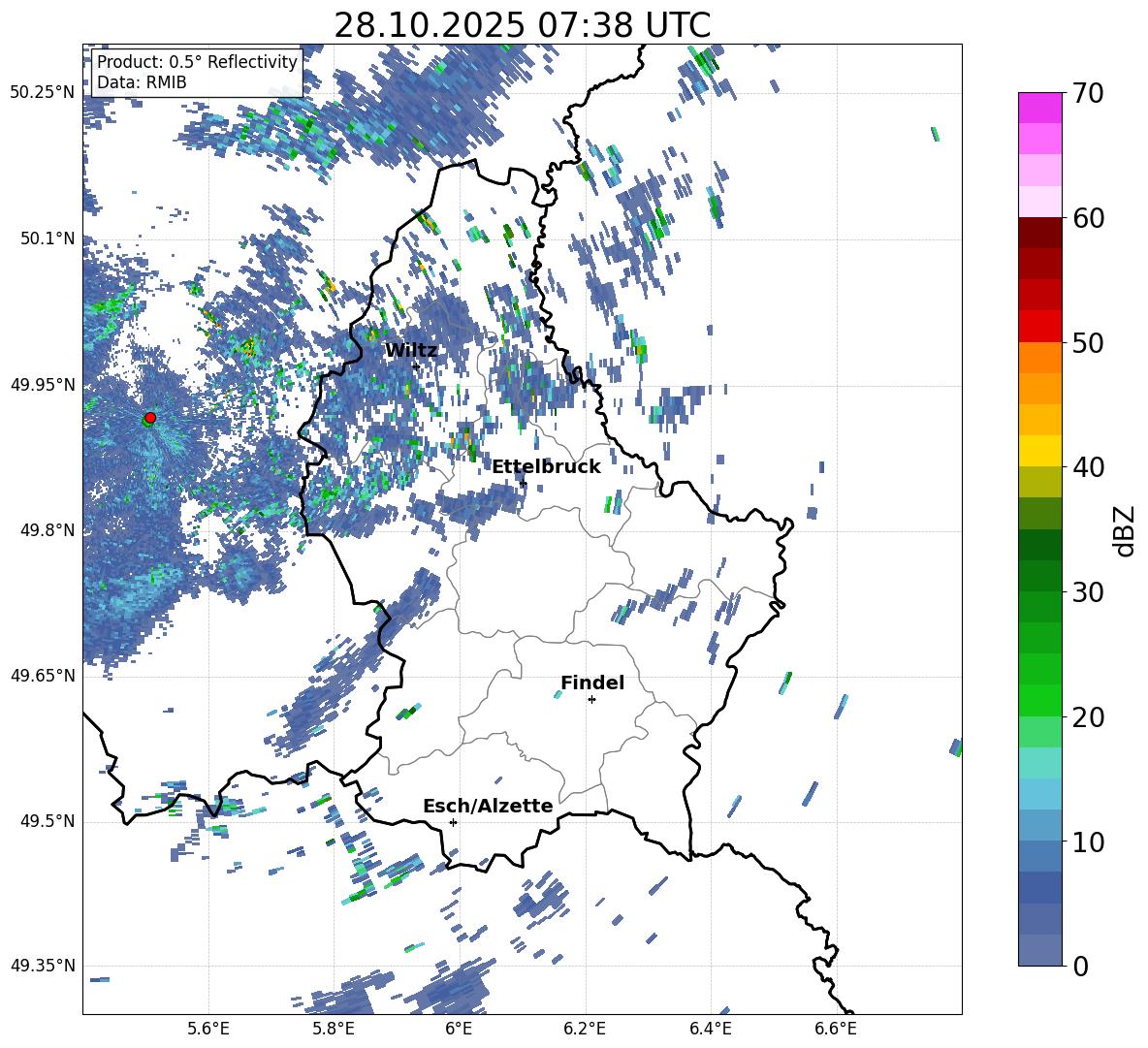Click the Data: RMIB text
Image resolution: width=1148 pixels, height=1048 pixels.
142,82
